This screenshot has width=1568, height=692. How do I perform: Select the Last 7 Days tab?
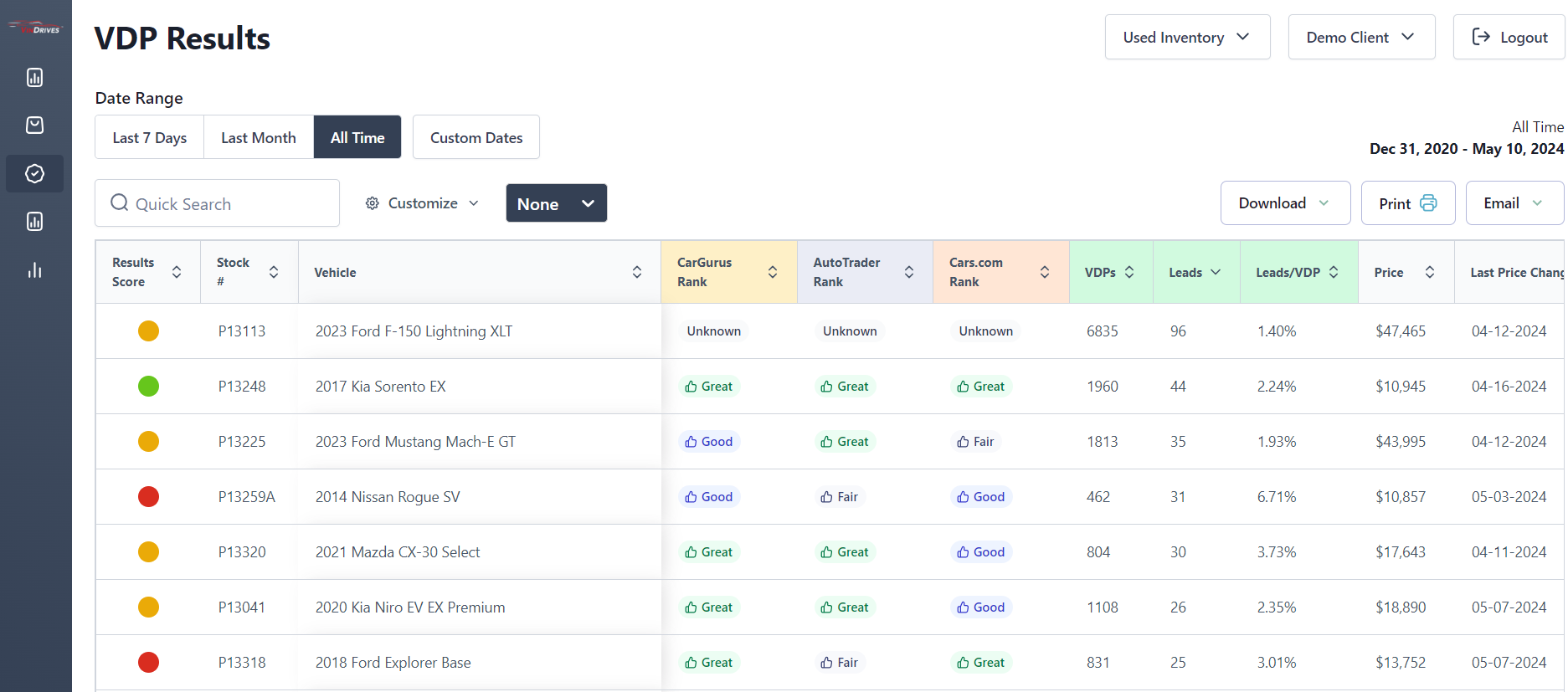coord(150,137)
